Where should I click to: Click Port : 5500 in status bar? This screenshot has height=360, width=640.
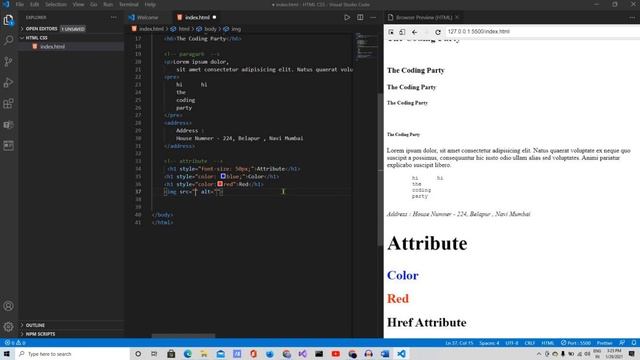tap(576, 343)
